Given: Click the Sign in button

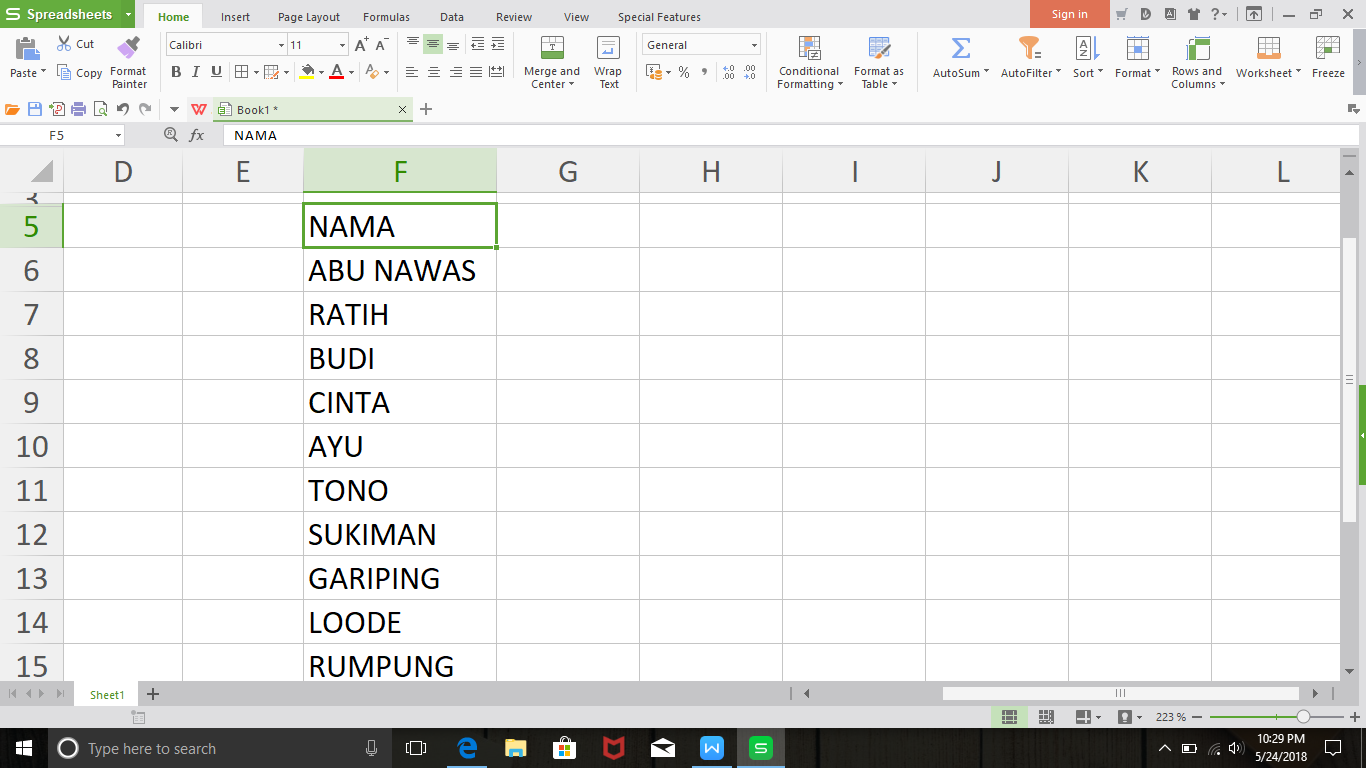Looking at the screenshot, I should tap(1068, 14).
